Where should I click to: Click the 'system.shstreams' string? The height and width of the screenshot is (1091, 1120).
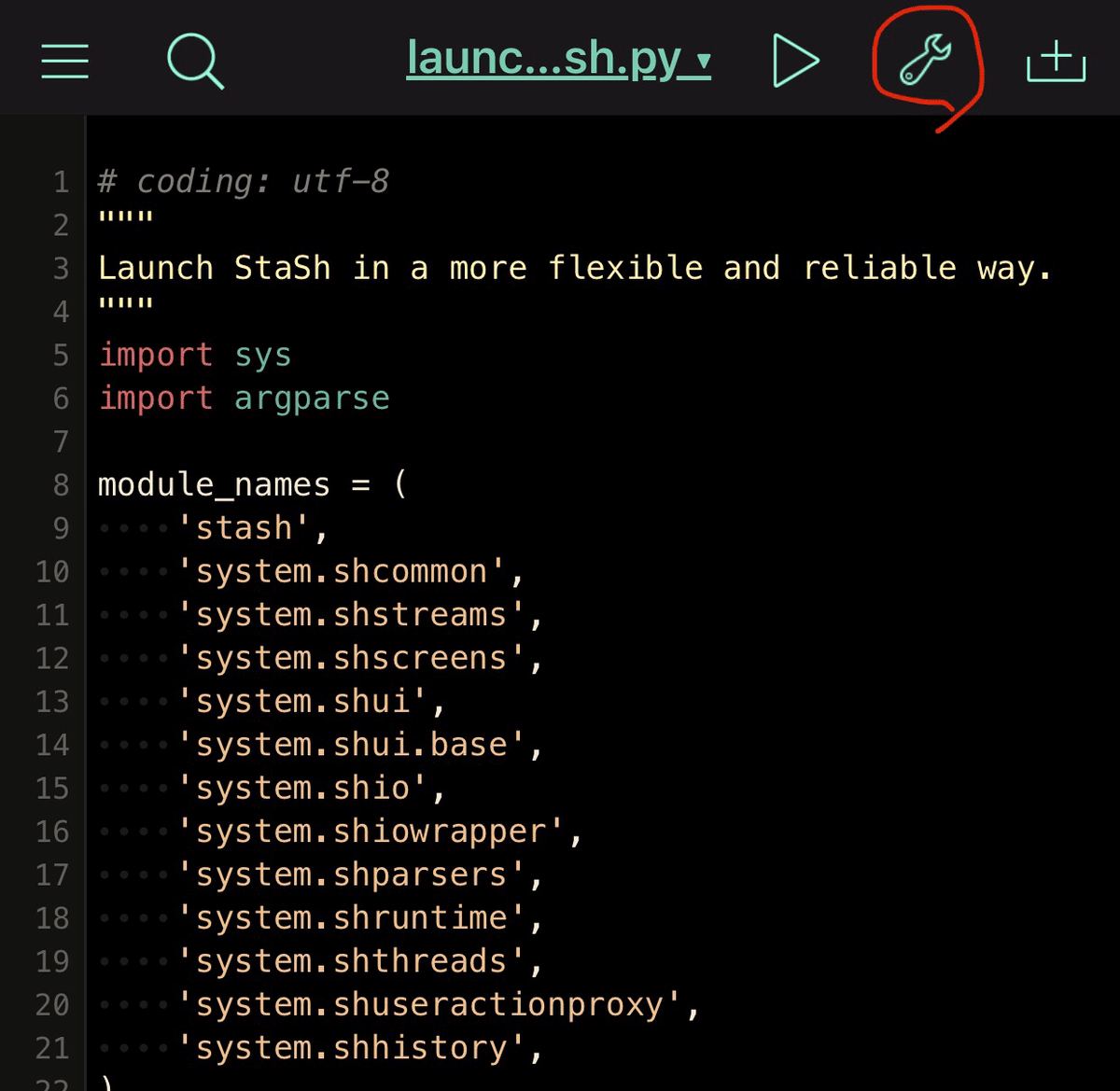point(351,615)
